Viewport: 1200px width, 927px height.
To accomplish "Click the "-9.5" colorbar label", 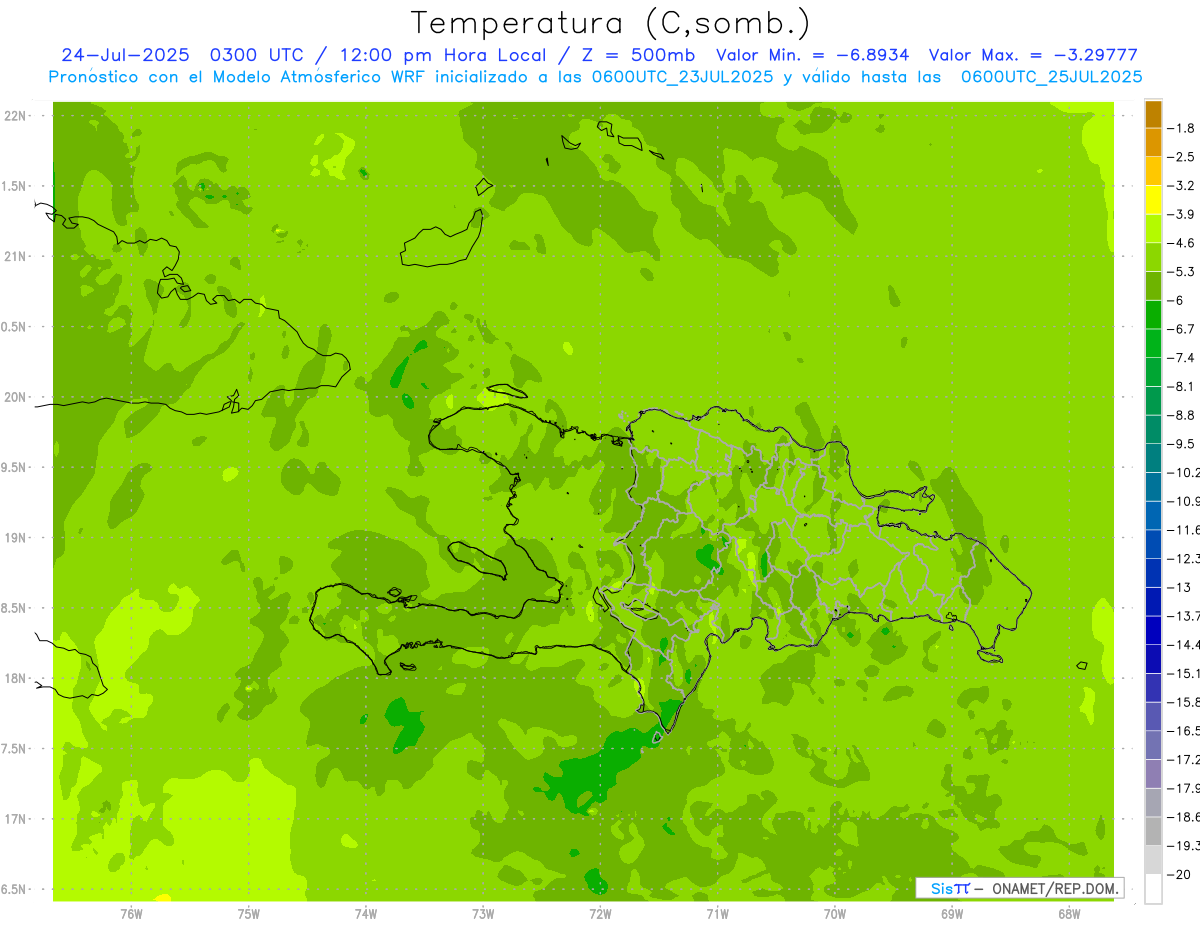I will pyautogui.click(x=1181, y=444).
